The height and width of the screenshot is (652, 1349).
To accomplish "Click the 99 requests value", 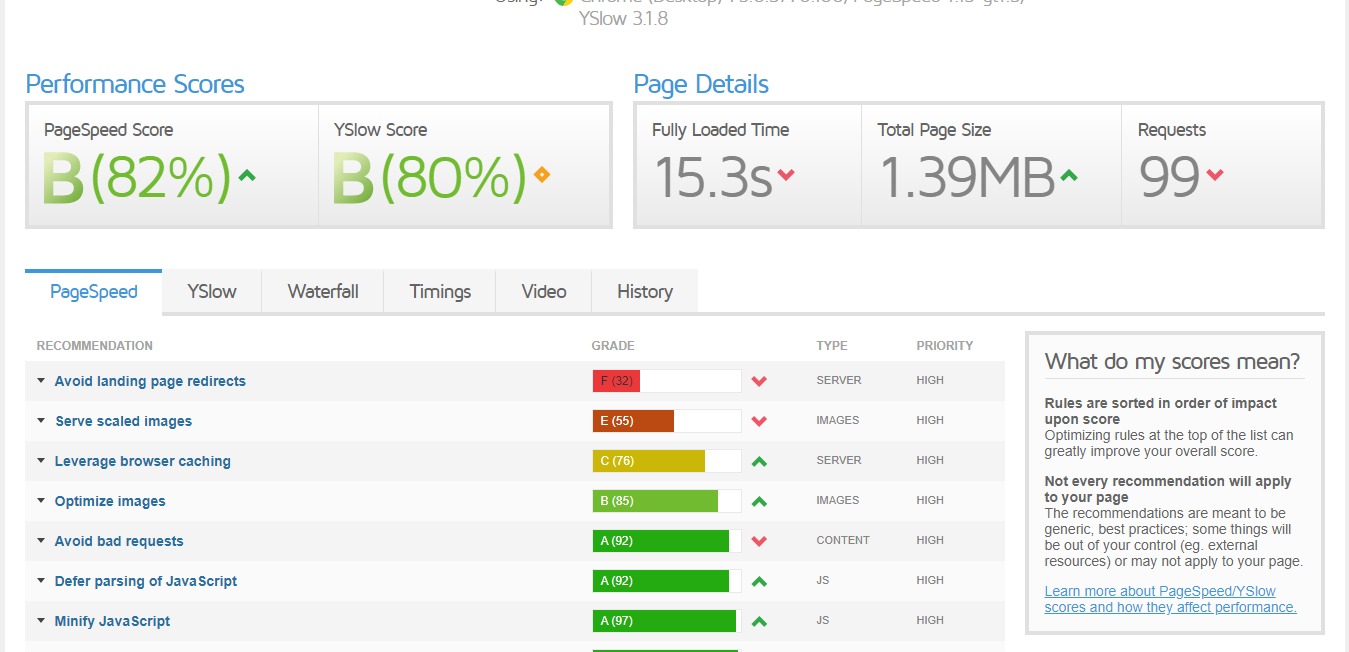I will [1169, 177].
